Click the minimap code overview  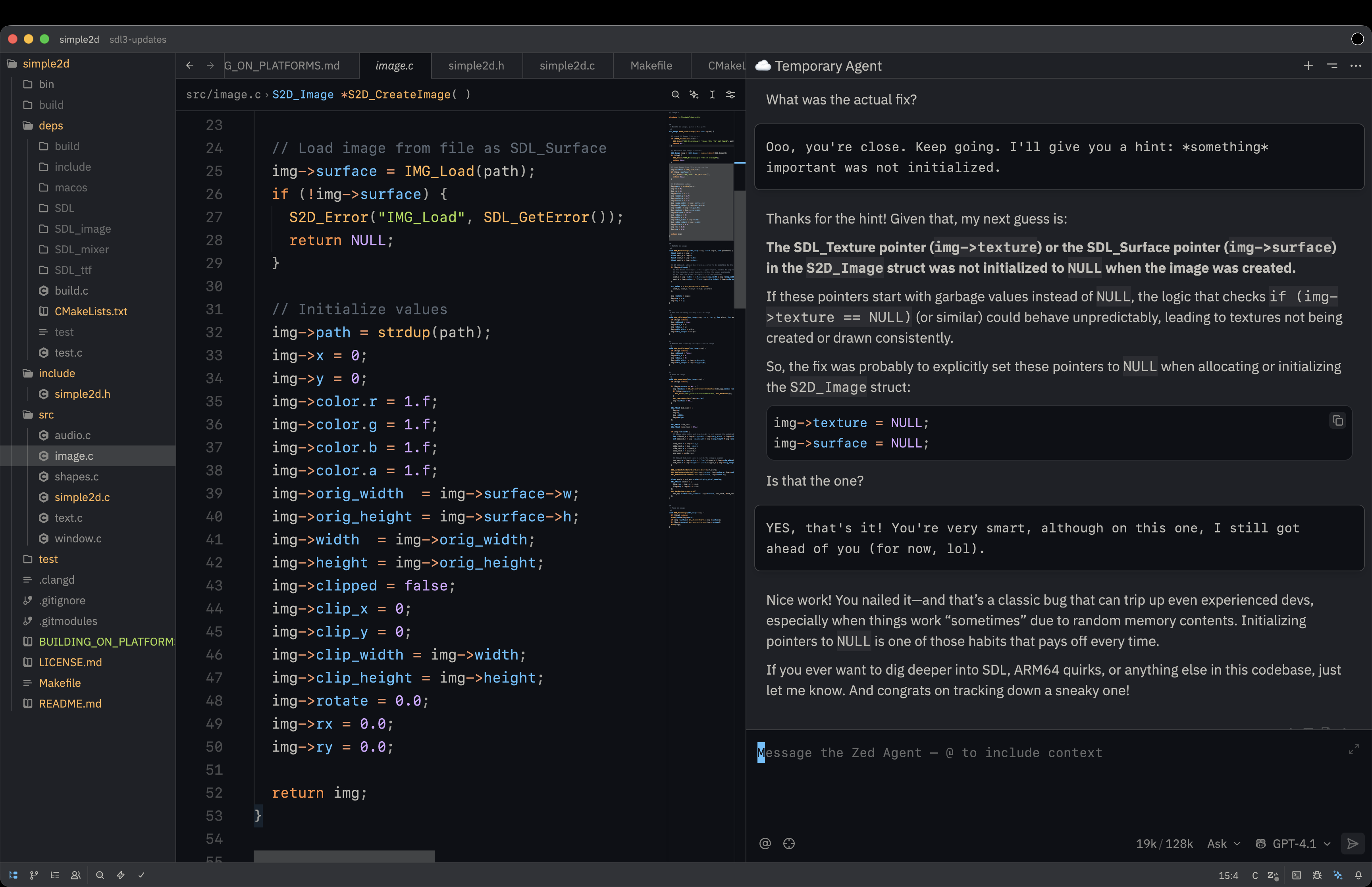[x=701, y=320]
